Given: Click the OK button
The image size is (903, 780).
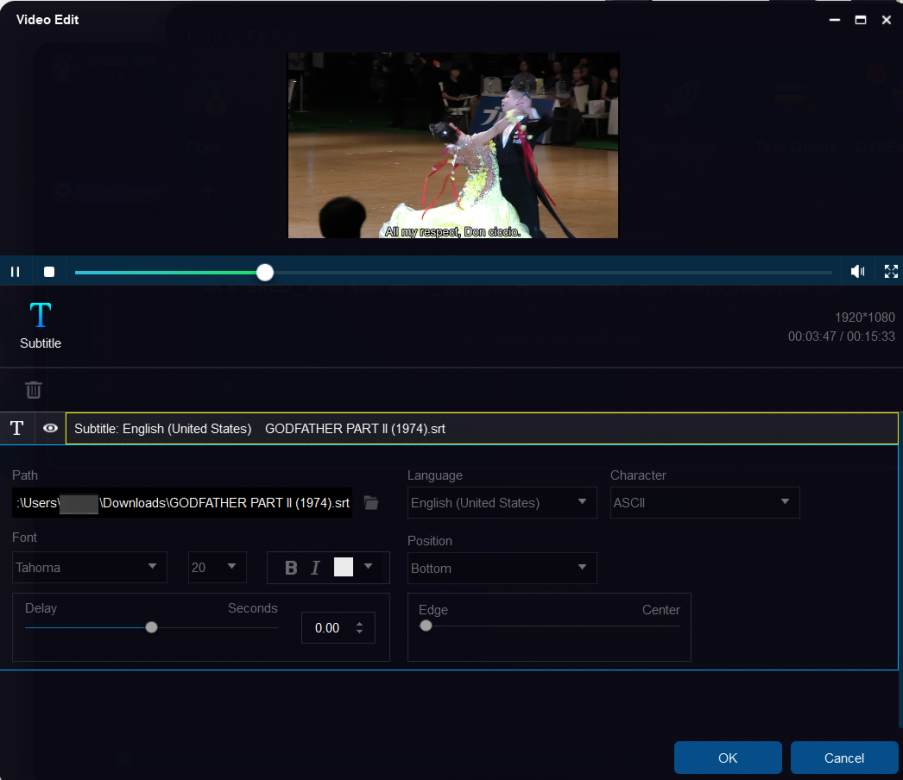Looking at the screenshot, I should click(728, 758).
